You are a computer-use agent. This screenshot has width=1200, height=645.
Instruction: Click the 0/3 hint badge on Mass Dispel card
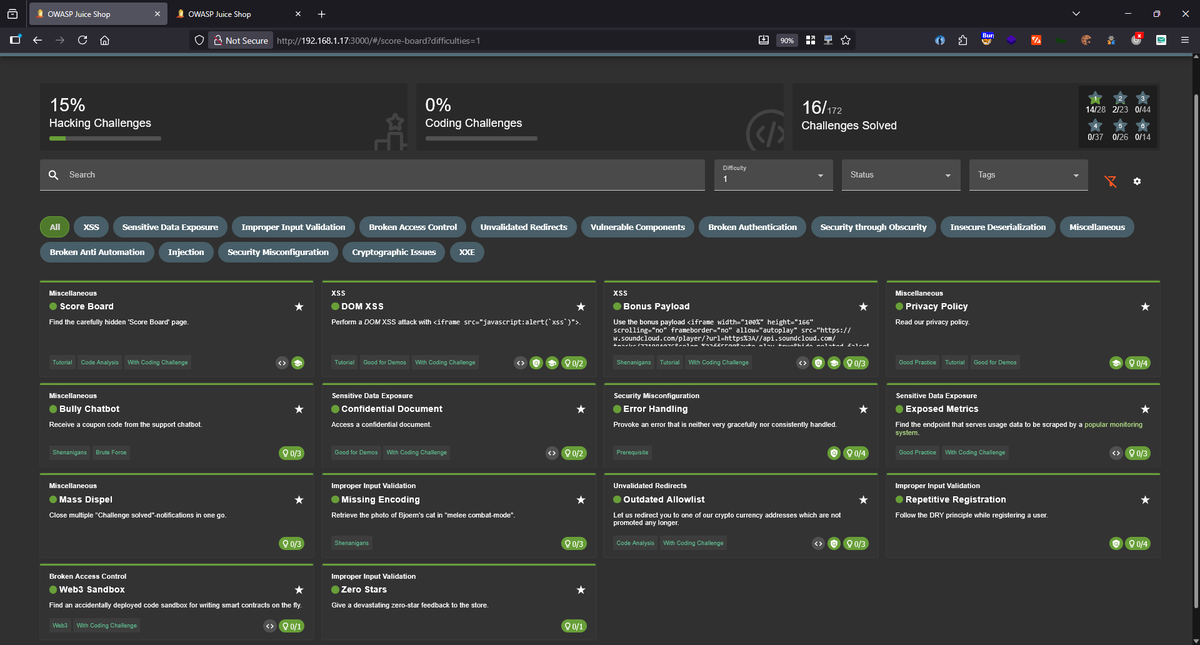point(291,544)
